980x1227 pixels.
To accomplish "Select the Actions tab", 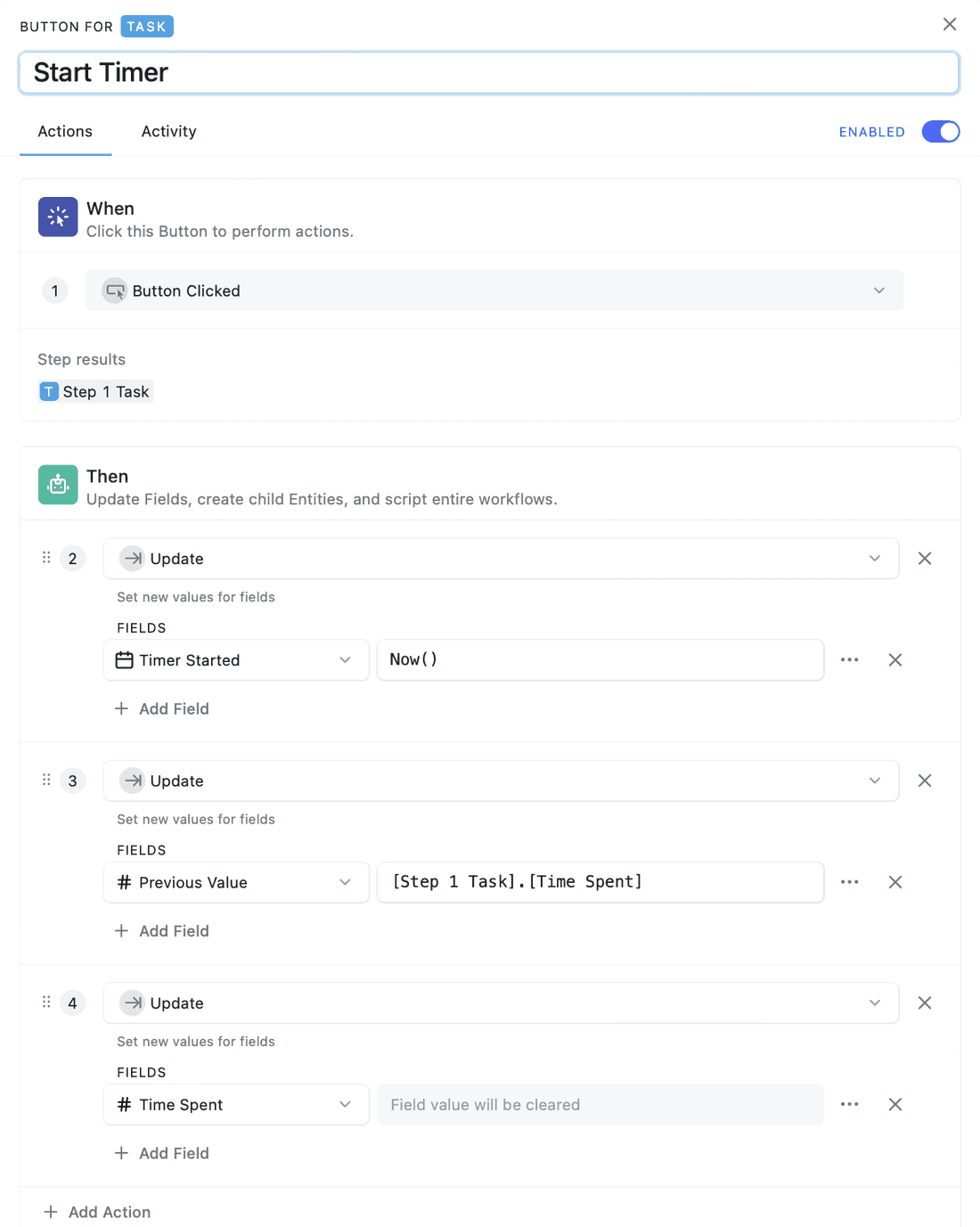I will [65, 132].
